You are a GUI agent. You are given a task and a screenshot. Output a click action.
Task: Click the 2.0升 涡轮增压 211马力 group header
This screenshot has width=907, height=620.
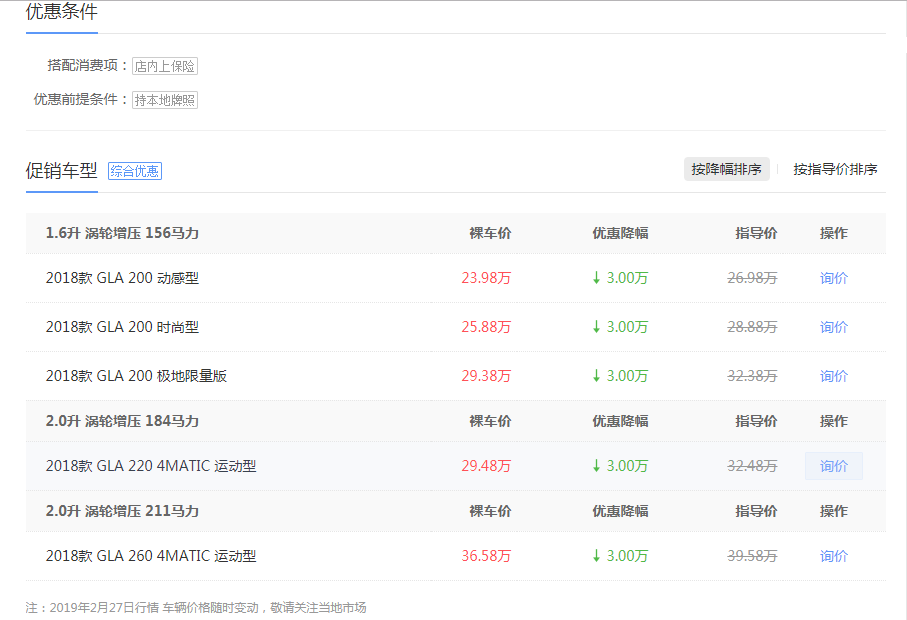[122, 511]
